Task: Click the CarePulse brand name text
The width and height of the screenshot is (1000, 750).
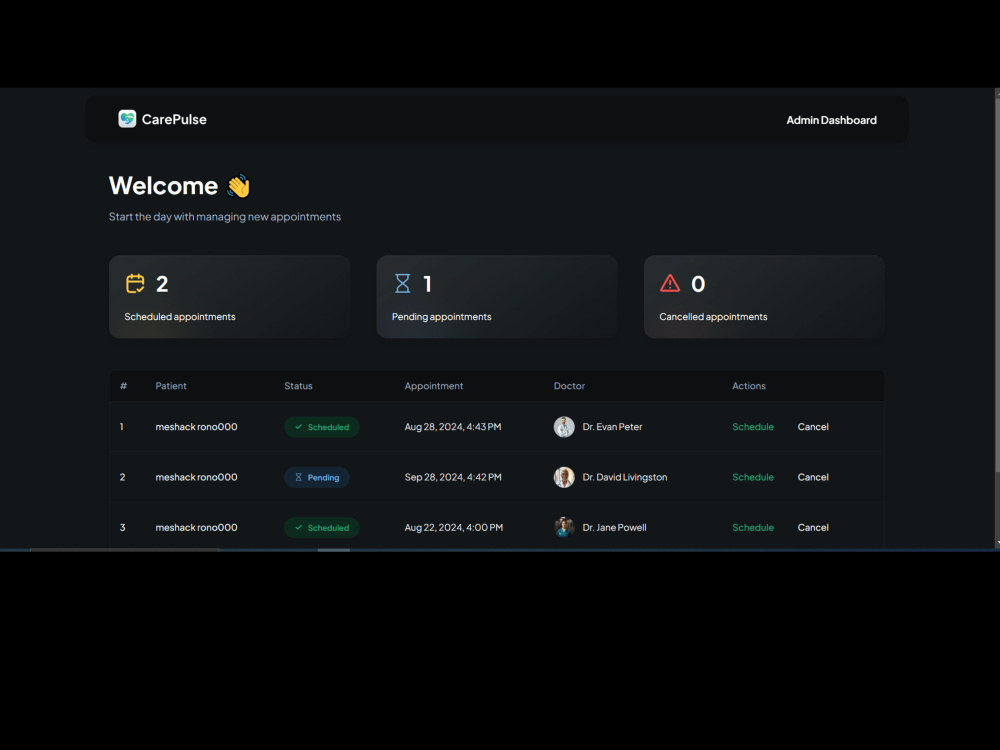Action: (x=174, y=119)
